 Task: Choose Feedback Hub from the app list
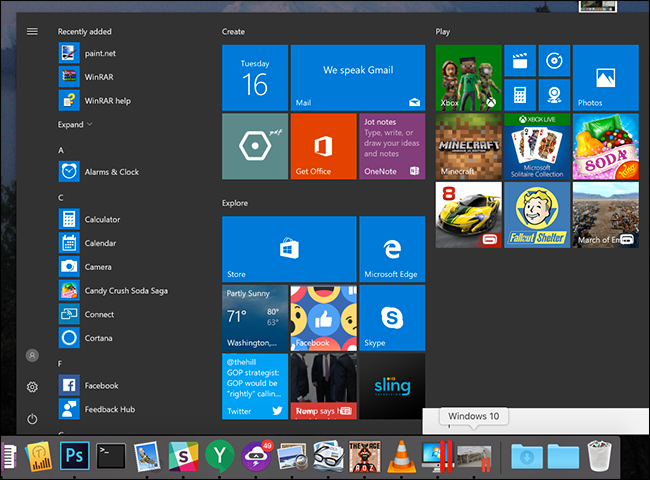click(110, 409)
